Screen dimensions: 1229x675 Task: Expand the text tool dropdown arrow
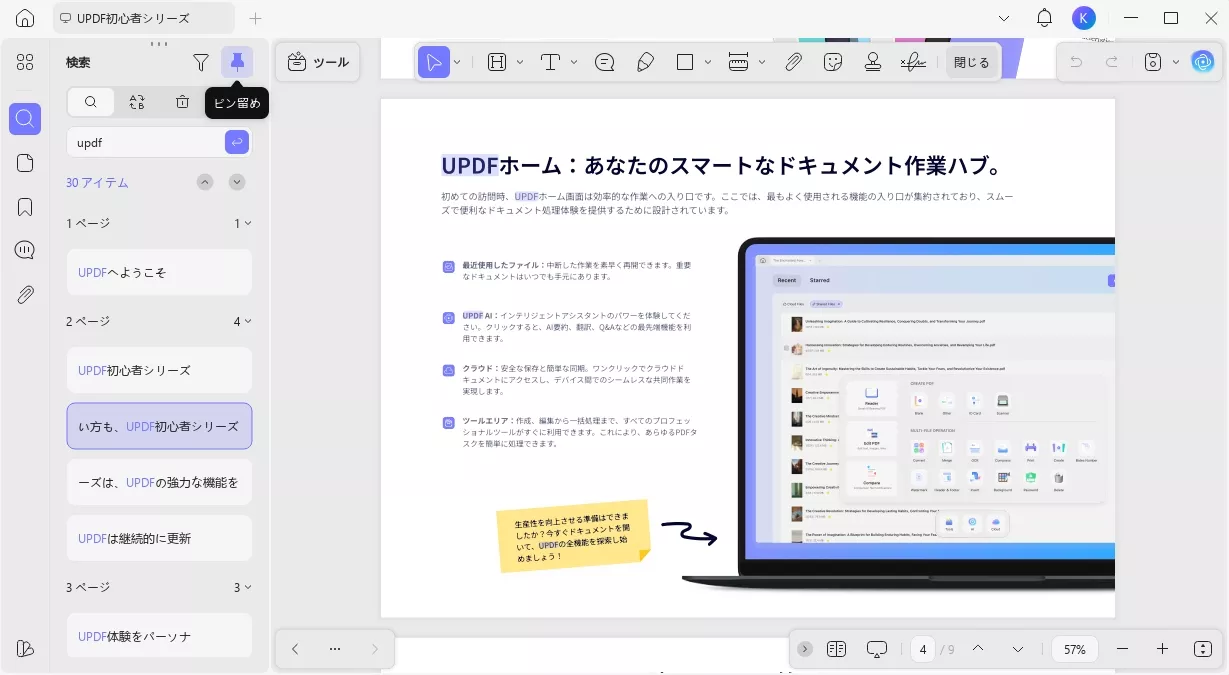click(574, 62)
